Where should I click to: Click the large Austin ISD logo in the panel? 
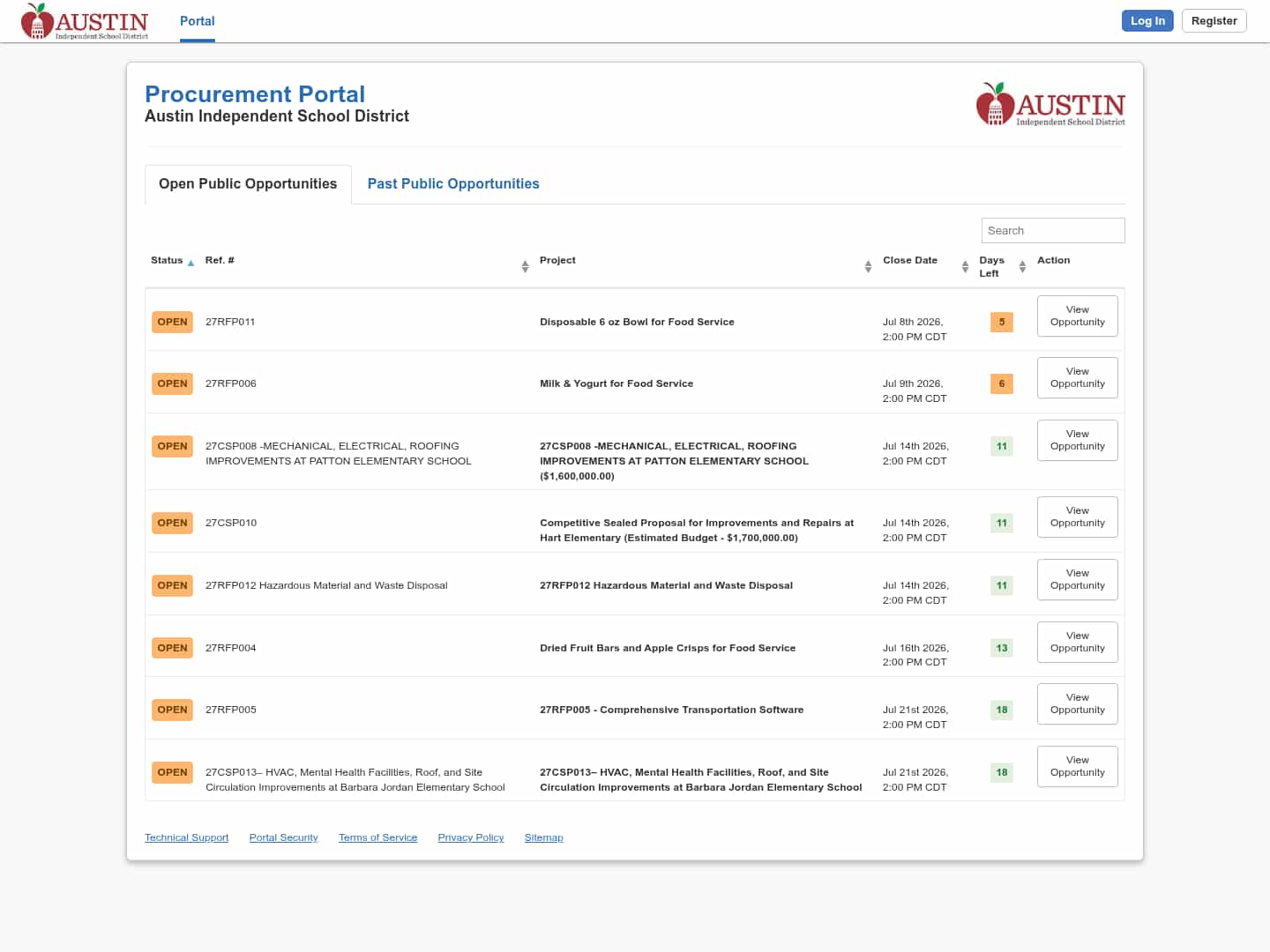pyautogui.click(x=1050, y=104)
